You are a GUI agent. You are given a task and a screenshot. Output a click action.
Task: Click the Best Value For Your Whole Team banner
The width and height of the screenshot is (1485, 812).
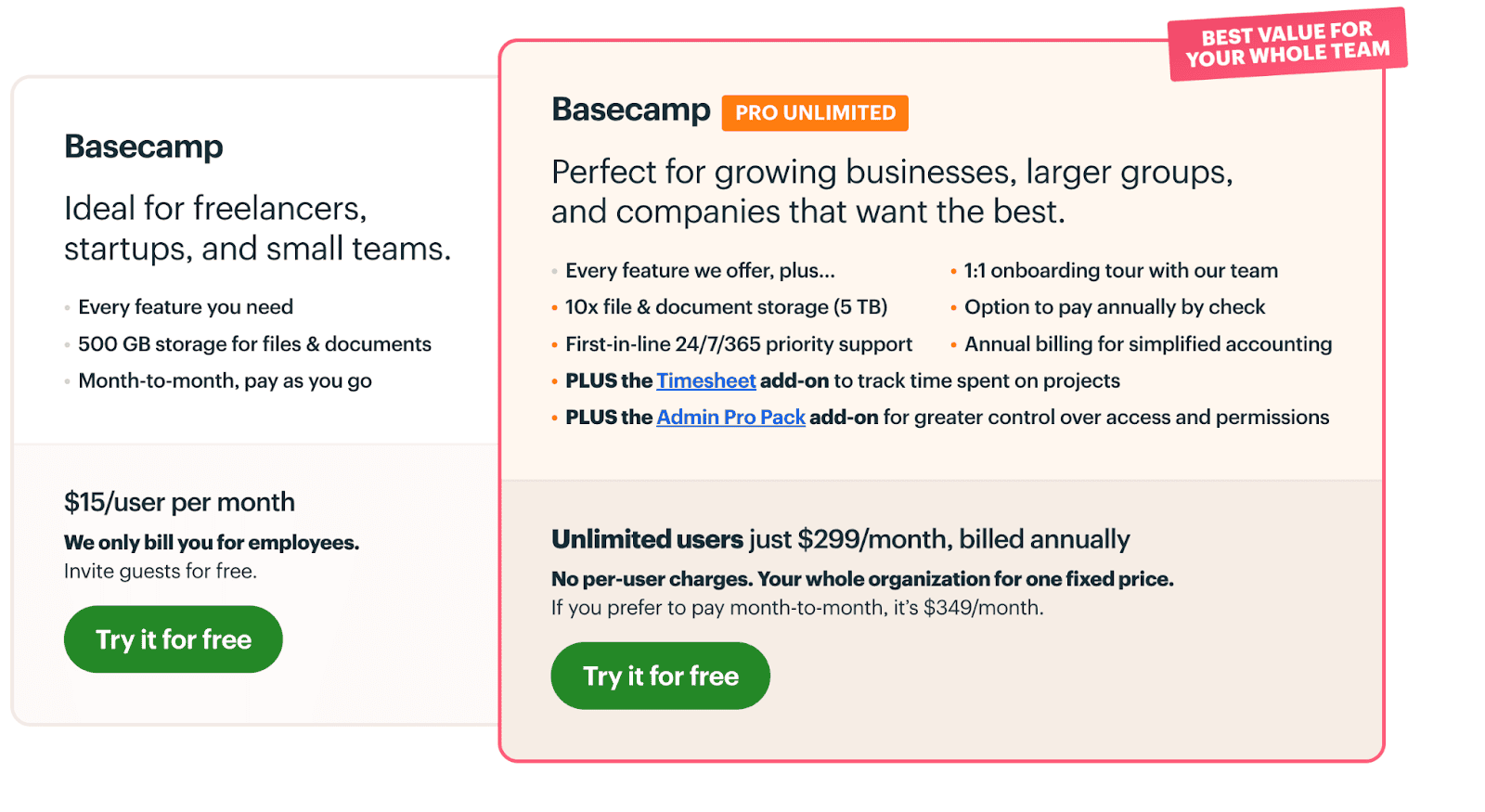coord(1287,45)
